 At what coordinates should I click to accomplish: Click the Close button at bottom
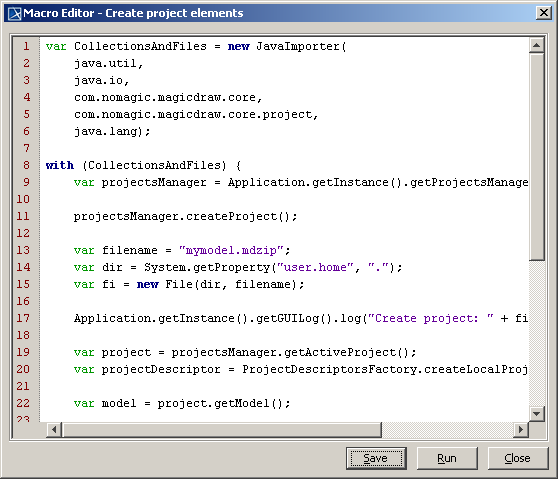pyautogui.click(x=518, y=458)
